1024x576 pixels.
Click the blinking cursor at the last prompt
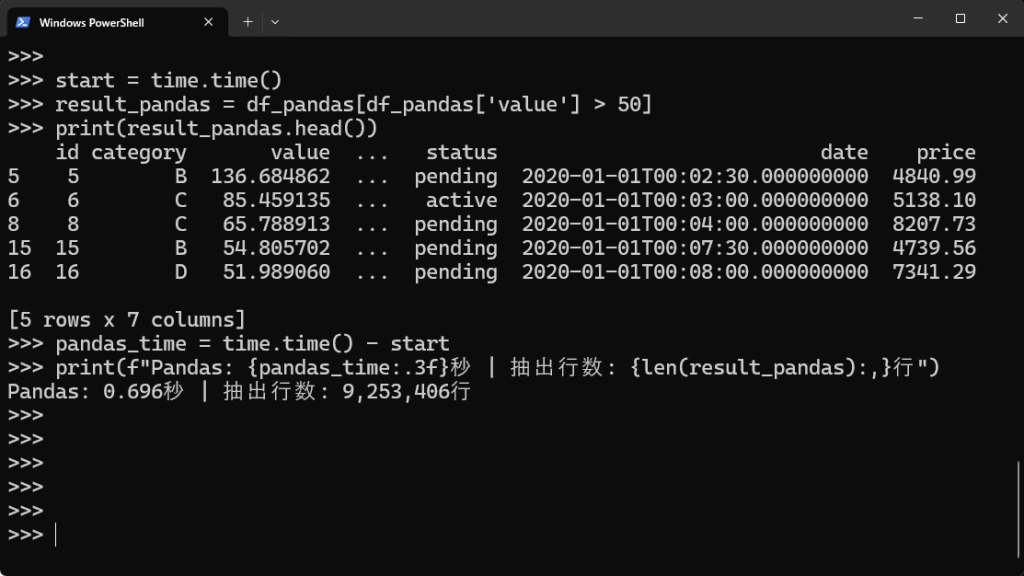tap(56, 533)
